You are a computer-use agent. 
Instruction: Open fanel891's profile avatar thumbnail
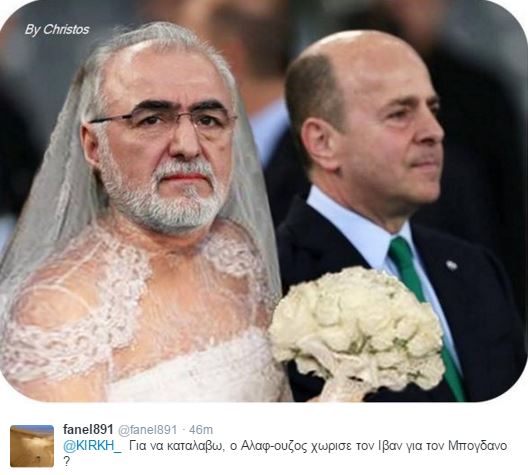click(32, 446)
